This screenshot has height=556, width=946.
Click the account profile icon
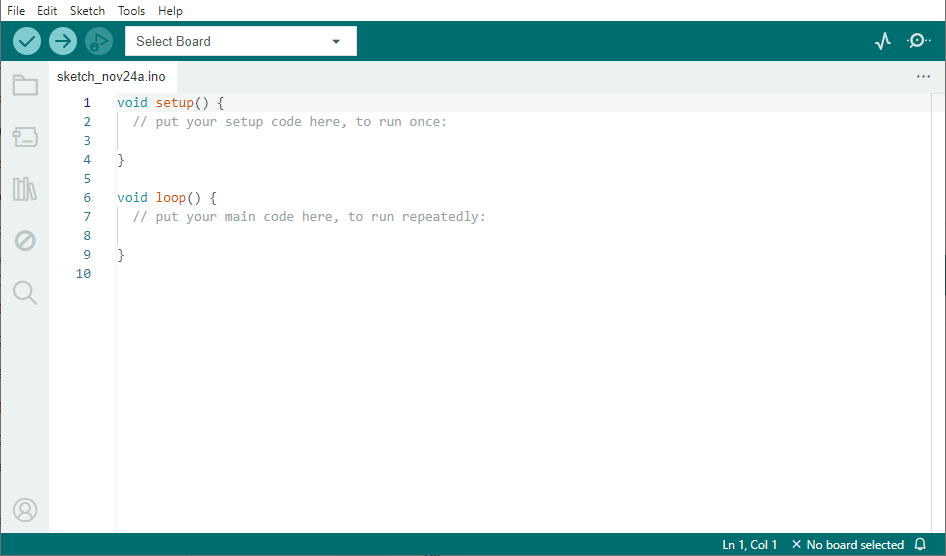point(25,510)
